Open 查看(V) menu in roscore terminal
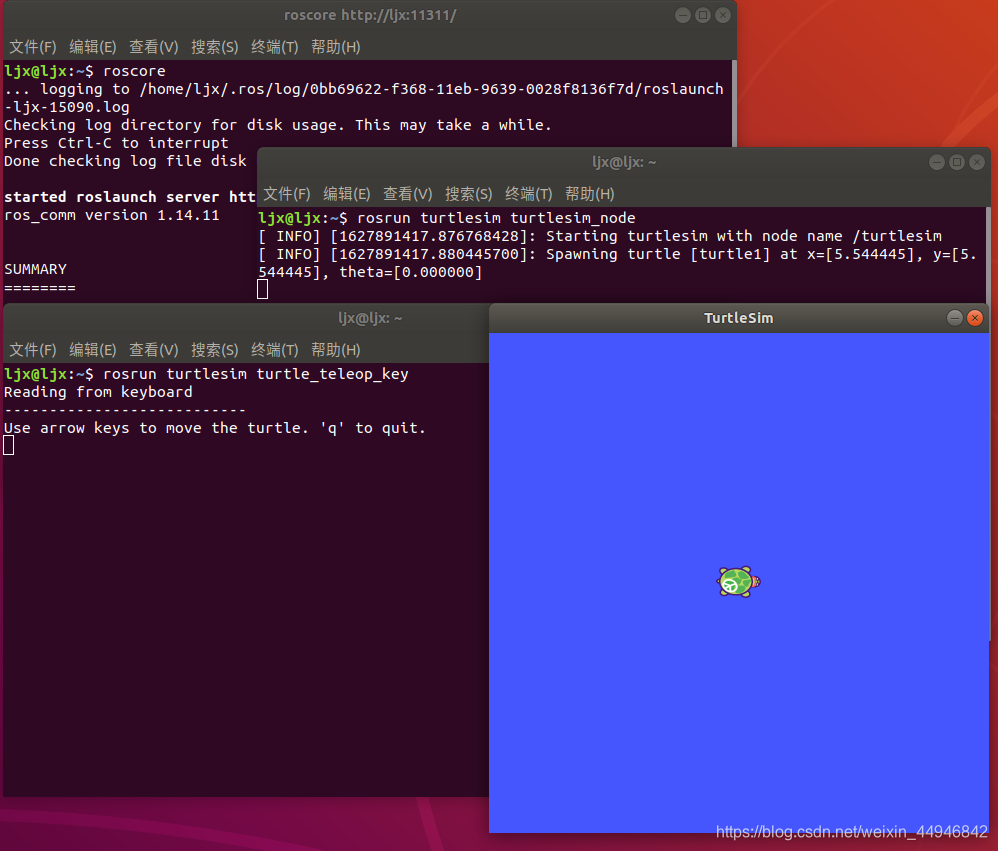Screen dimensions: 998x851 coord(153,47)
